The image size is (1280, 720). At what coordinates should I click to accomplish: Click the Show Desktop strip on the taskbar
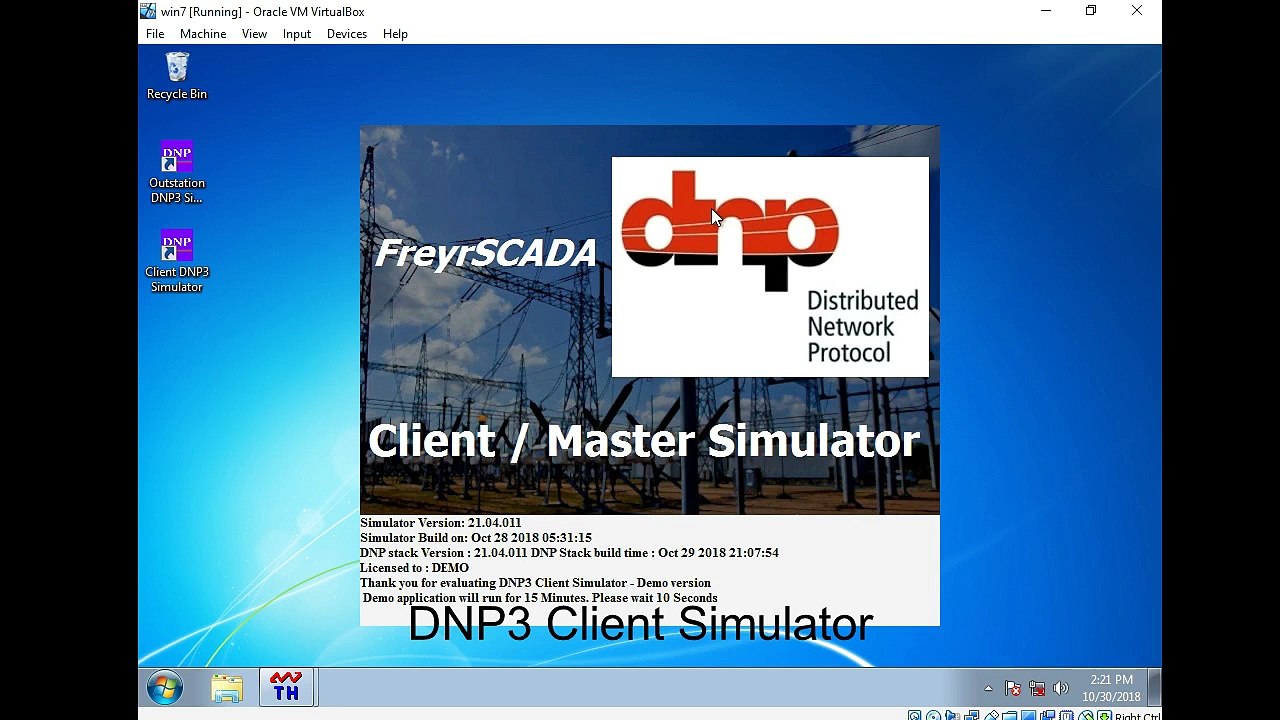(x=1154, y=688)
